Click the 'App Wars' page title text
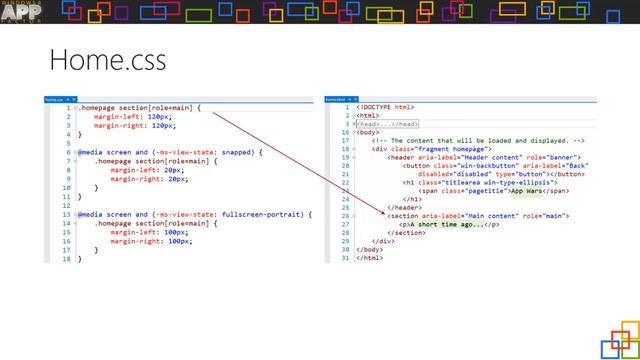 (527, 191)
